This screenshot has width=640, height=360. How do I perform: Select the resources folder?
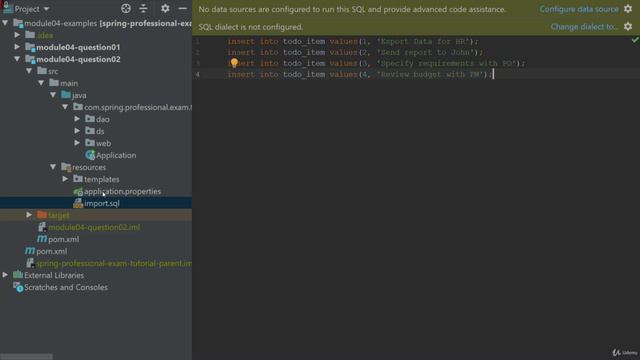click(89, 167)
